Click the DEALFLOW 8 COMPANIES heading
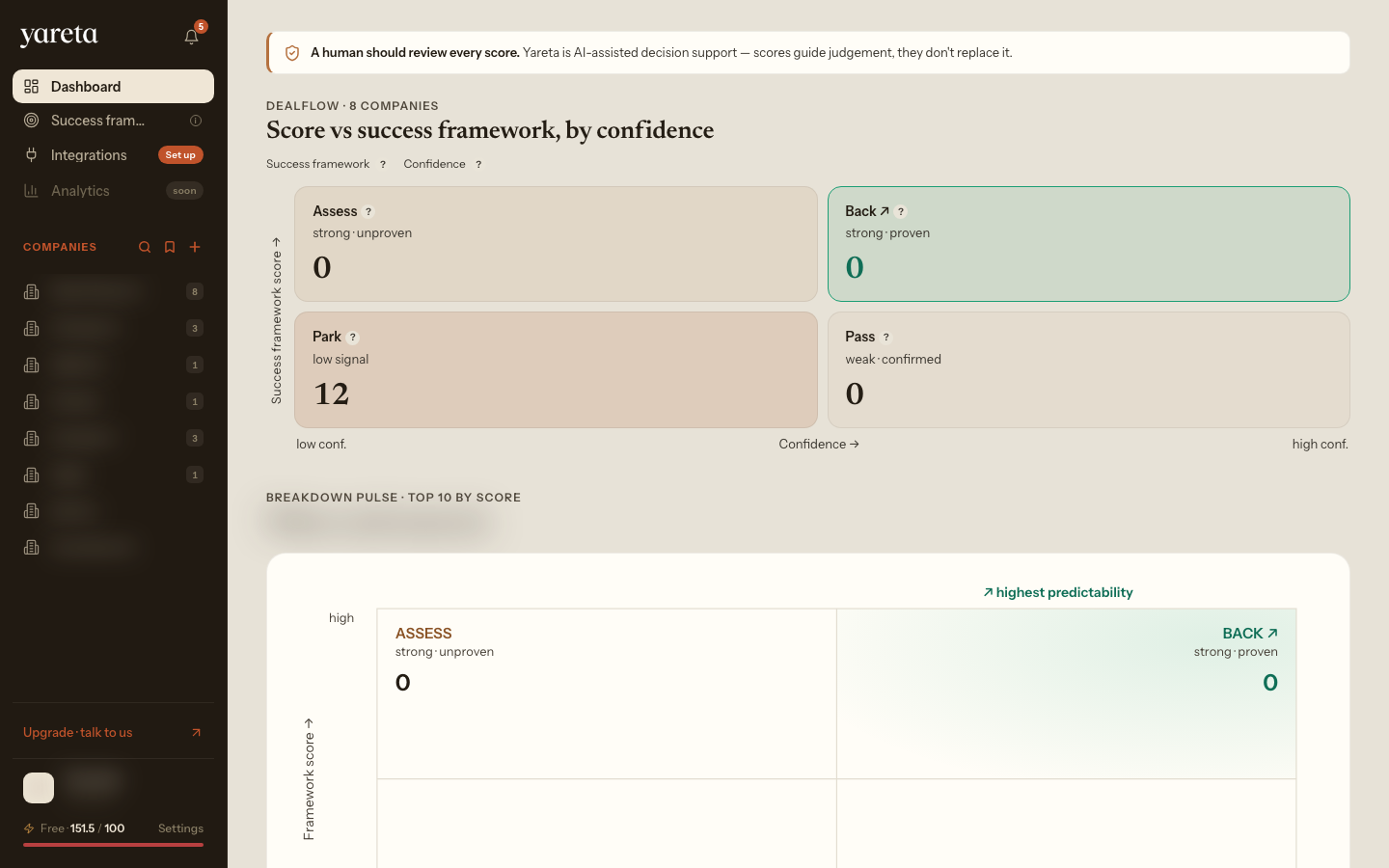 click(x=352, y=106)
